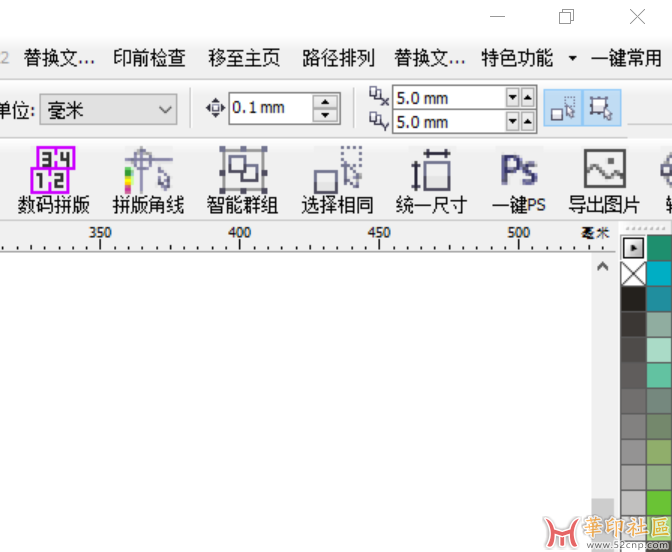Click the 毫米 ruler unit label
The height and width of the screenshot is (552, 672).
[595, 233]
